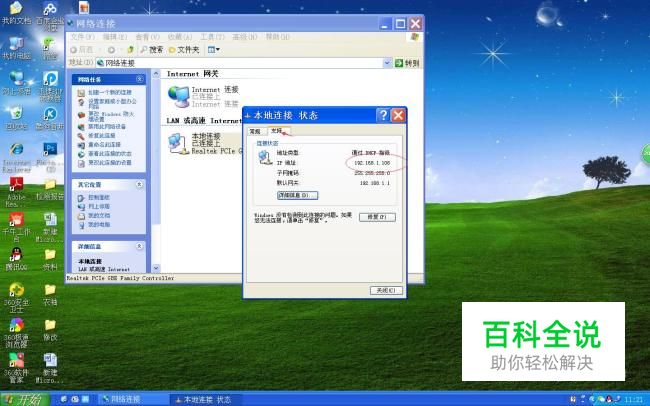Open the recycle bin desktop icon
Image resolution: width=650 pixels, height=406 pixels.
[16, 119]
